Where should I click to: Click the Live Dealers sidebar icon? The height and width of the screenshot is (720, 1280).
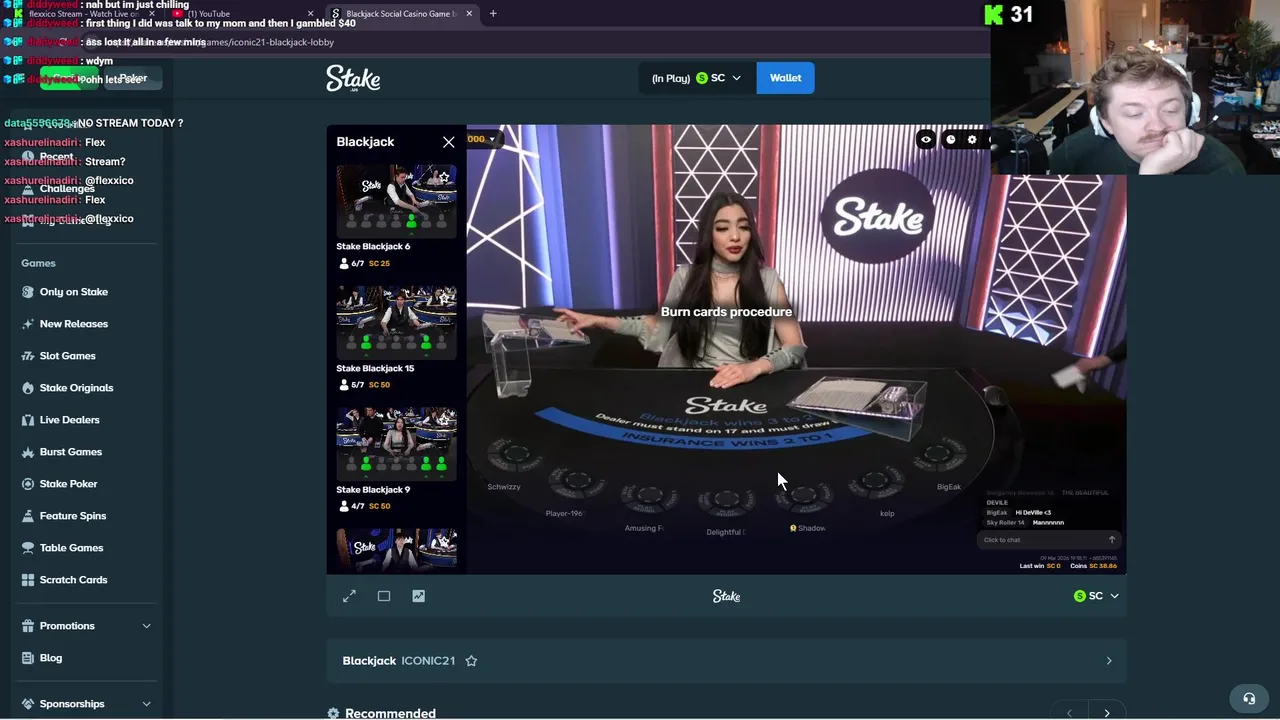click(x=28, y=420)
